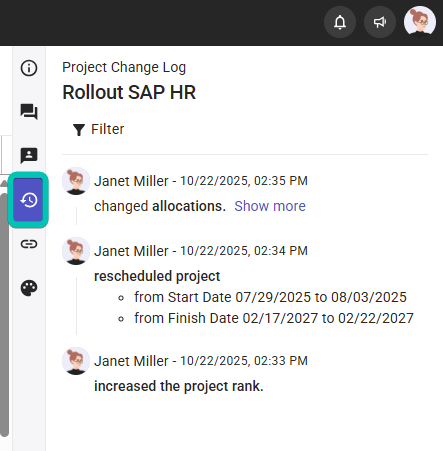
Task: Open the comments chat sidebar icon
Action: pos(29,112)
